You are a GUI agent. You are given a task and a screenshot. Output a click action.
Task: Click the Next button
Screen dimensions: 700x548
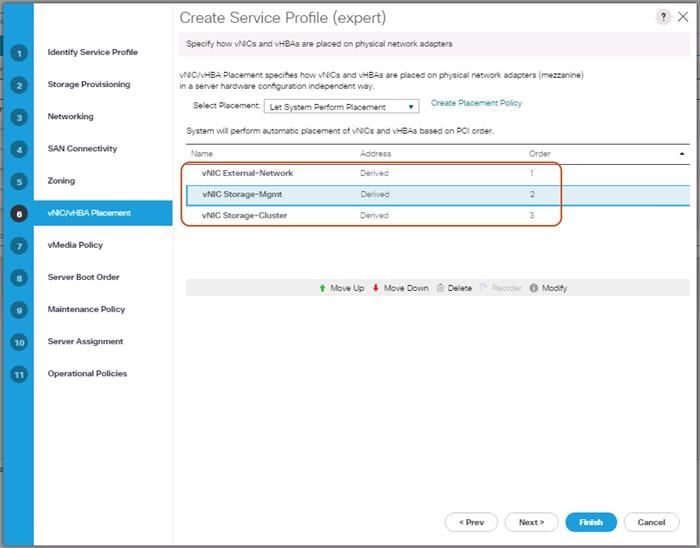point(530,522)
